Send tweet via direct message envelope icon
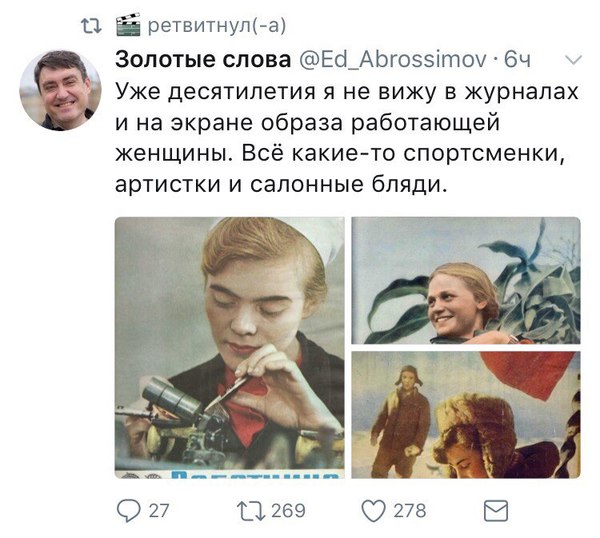This screenshot has width=600, height=538. (x=496, y=511)
